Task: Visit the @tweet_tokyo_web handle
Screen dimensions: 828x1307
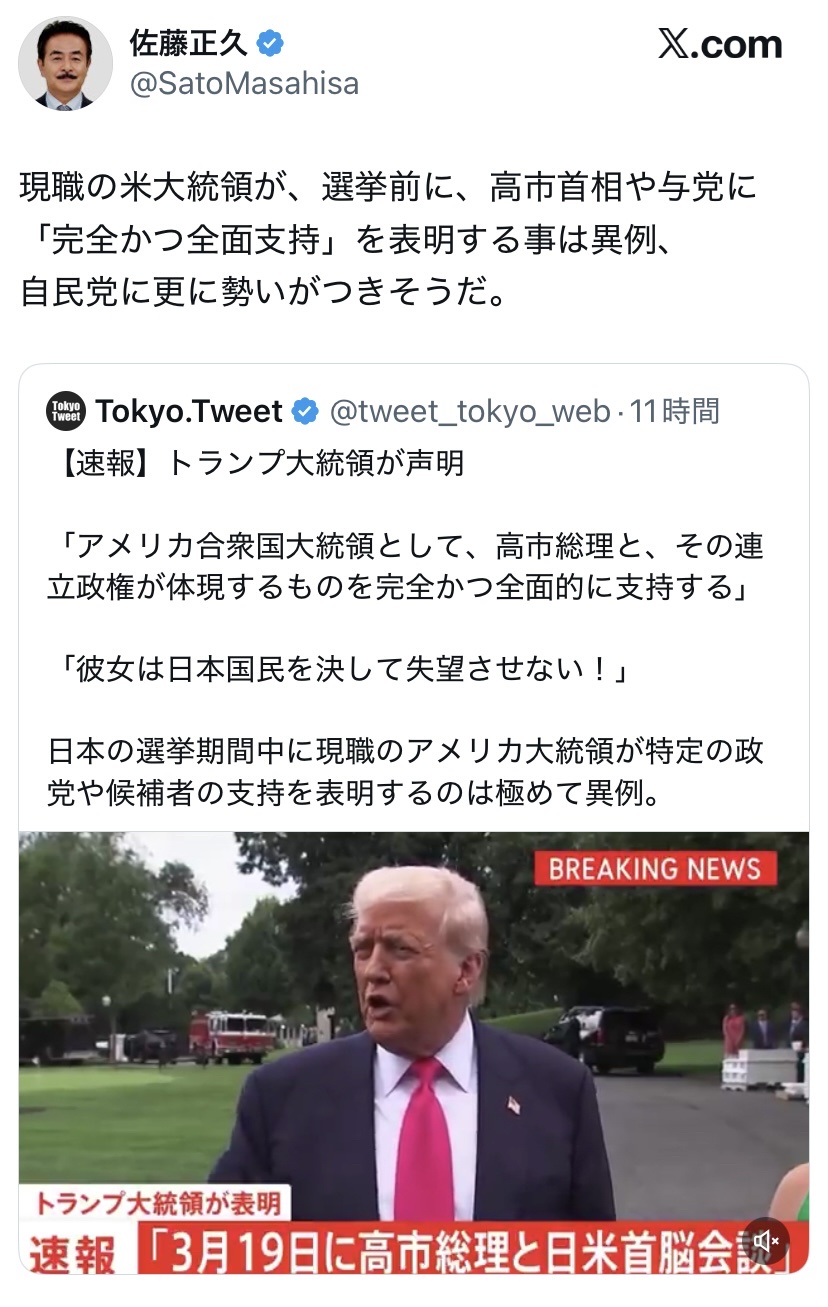Action: (x=469, y=411)
